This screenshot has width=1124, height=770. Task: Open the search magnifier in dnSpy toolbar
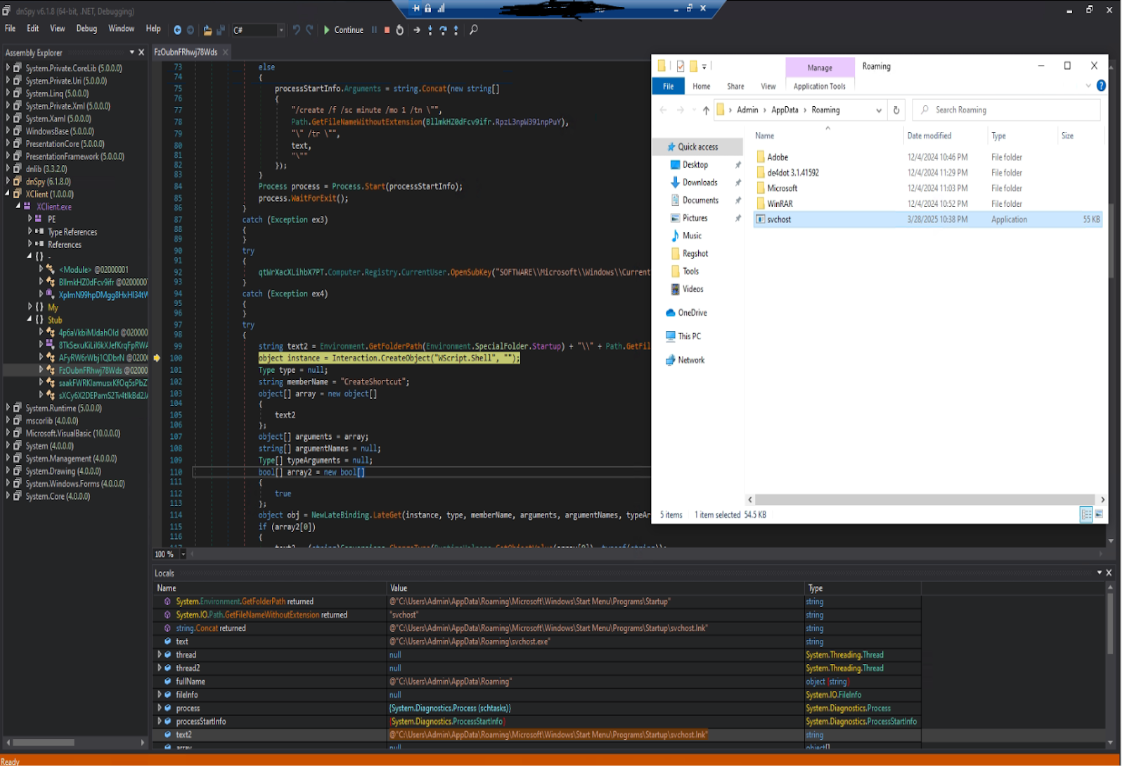(473, 30)
